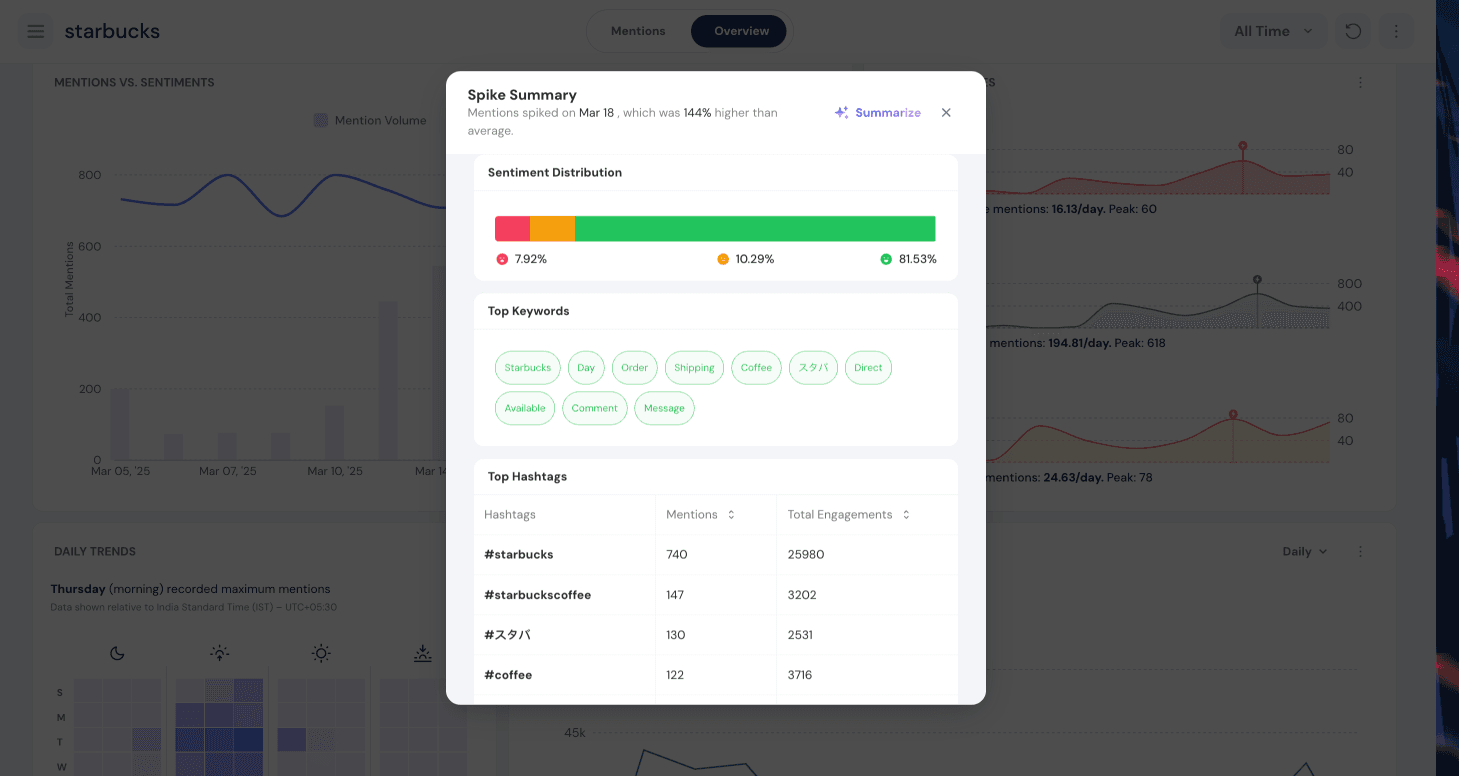
Task: Select the Shipping keyword chip
Action: pyautogui.click(x=694, y=368)
